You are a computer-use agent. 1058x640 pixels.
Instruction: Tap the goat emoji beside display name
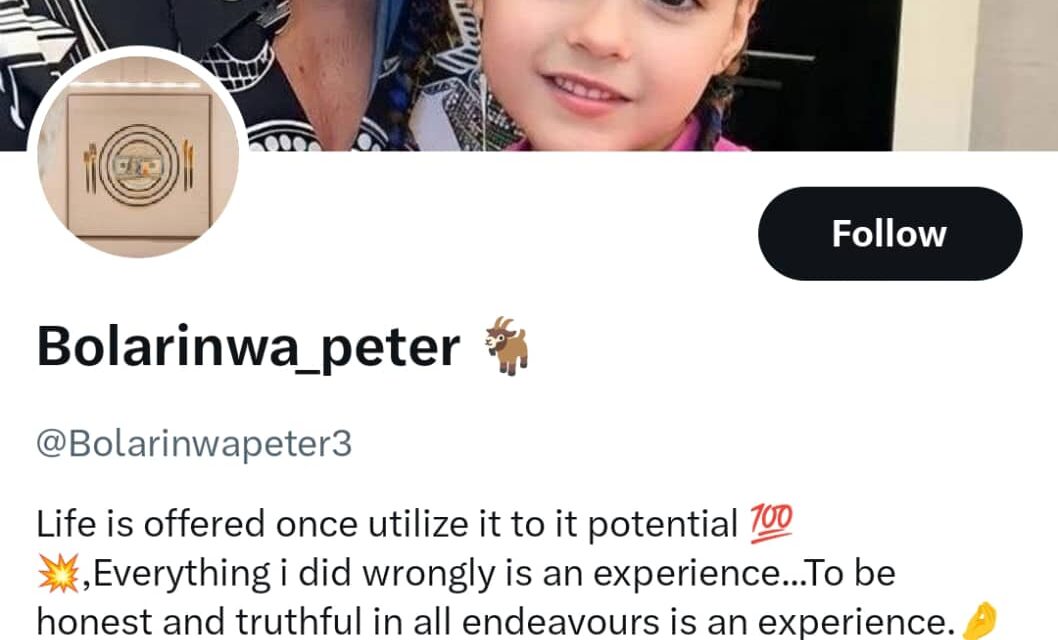(507, 345)
